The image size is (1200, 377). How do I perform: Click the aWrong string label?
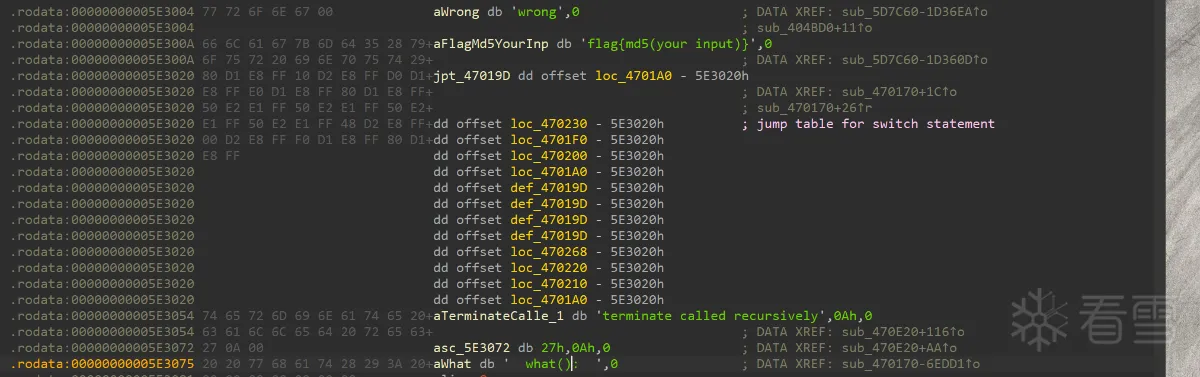[457, 11]
